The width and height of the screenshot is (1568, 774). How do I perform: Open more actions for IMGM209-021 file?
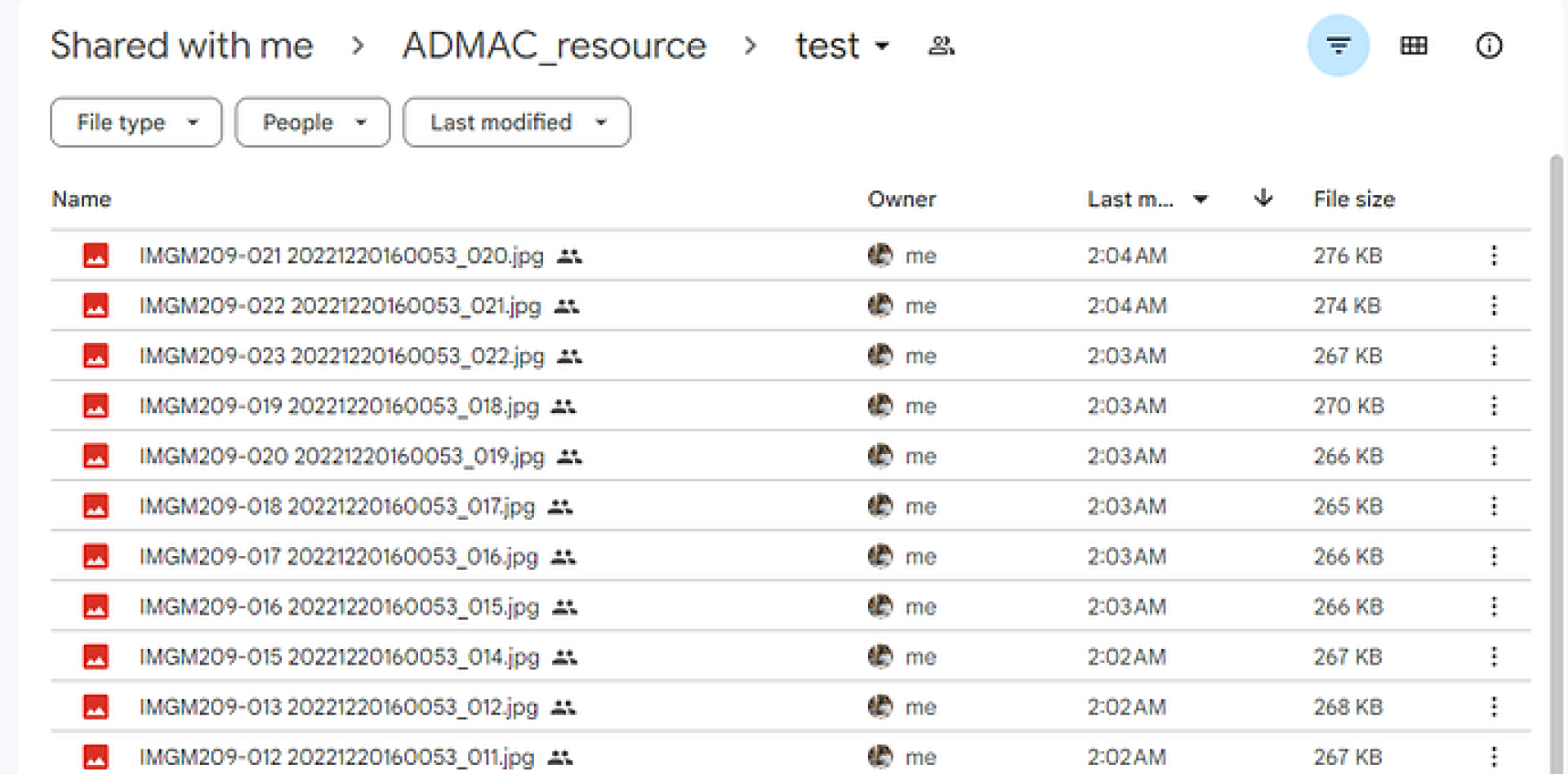coord(1494,256)
